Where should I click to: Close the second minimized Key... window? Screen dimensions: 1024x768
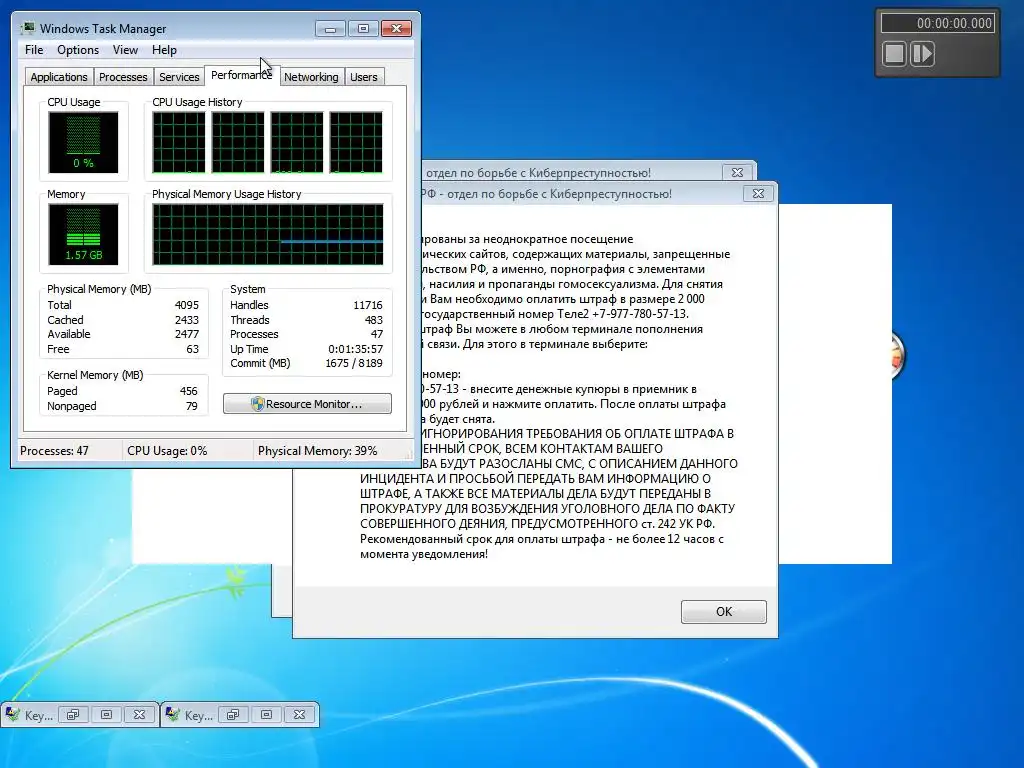point(300,714)
